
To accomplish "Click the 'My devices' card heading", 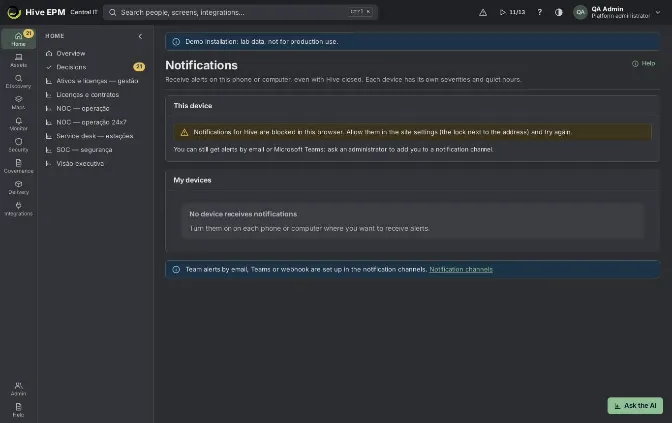I will click(x=192, y=180).
